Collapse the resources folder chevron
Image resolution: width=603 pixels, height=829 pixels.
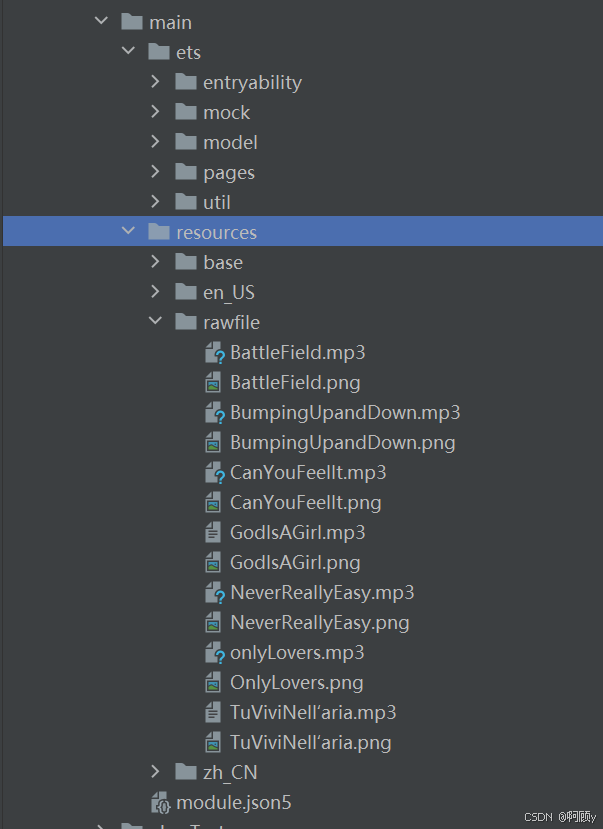pyautogui.click(x=128, y=232)
